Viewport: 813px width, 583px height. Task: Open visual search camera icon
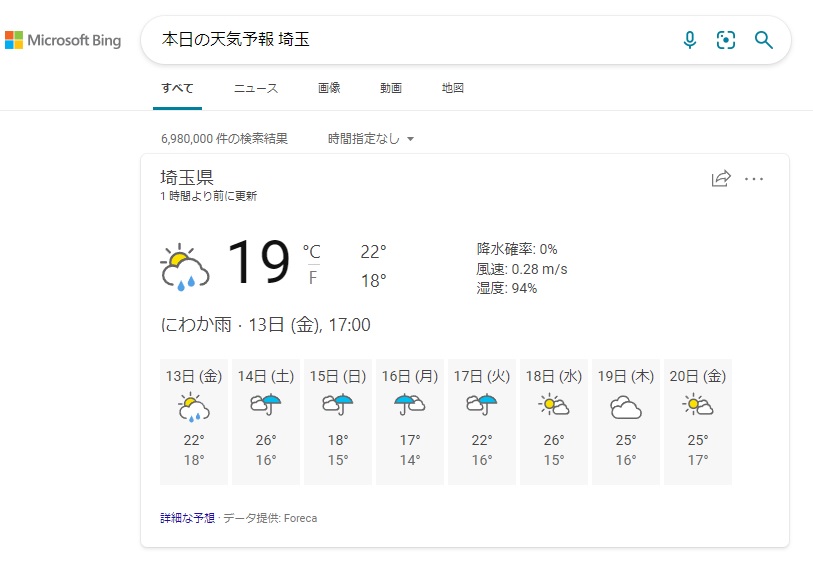point(726,40)
